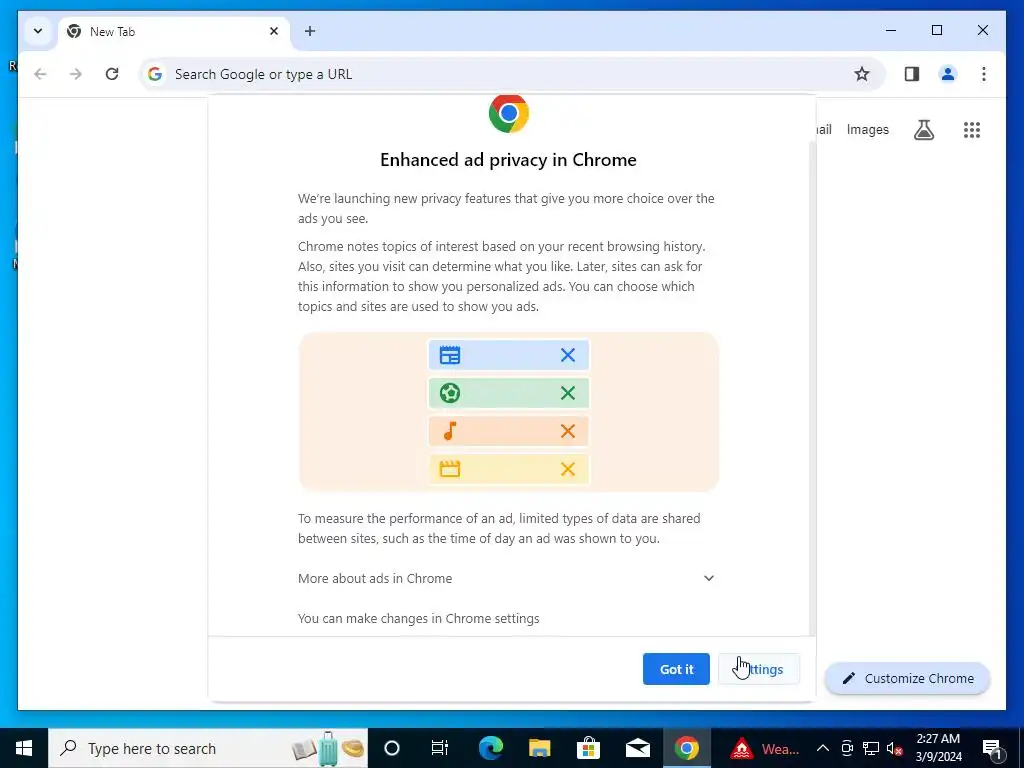Open Settings from the privacy dialog
The height and width of the screenshot is (768, 1024).
(759, 669)
